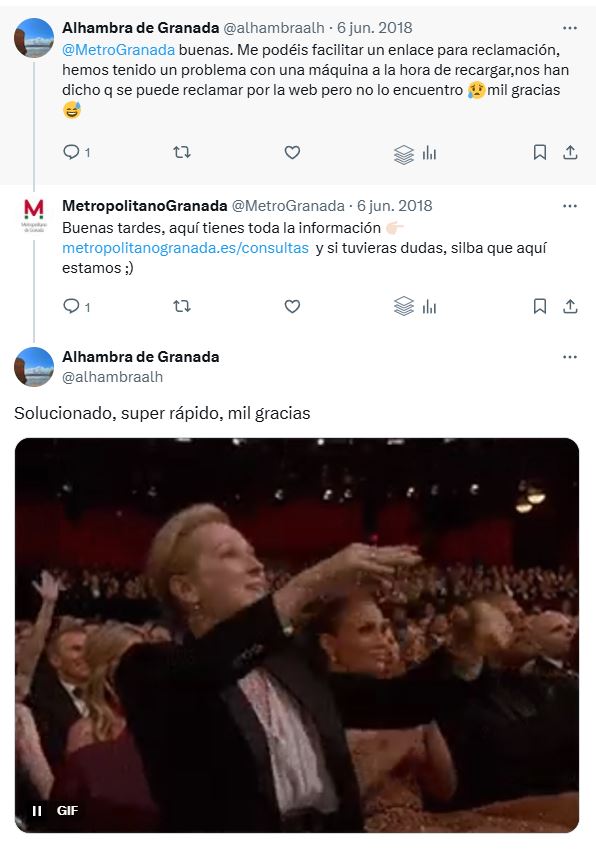The width and height of the screenshot is (596, 849).
Task: View analytics of the first tweet
Action: click(429, 153)
